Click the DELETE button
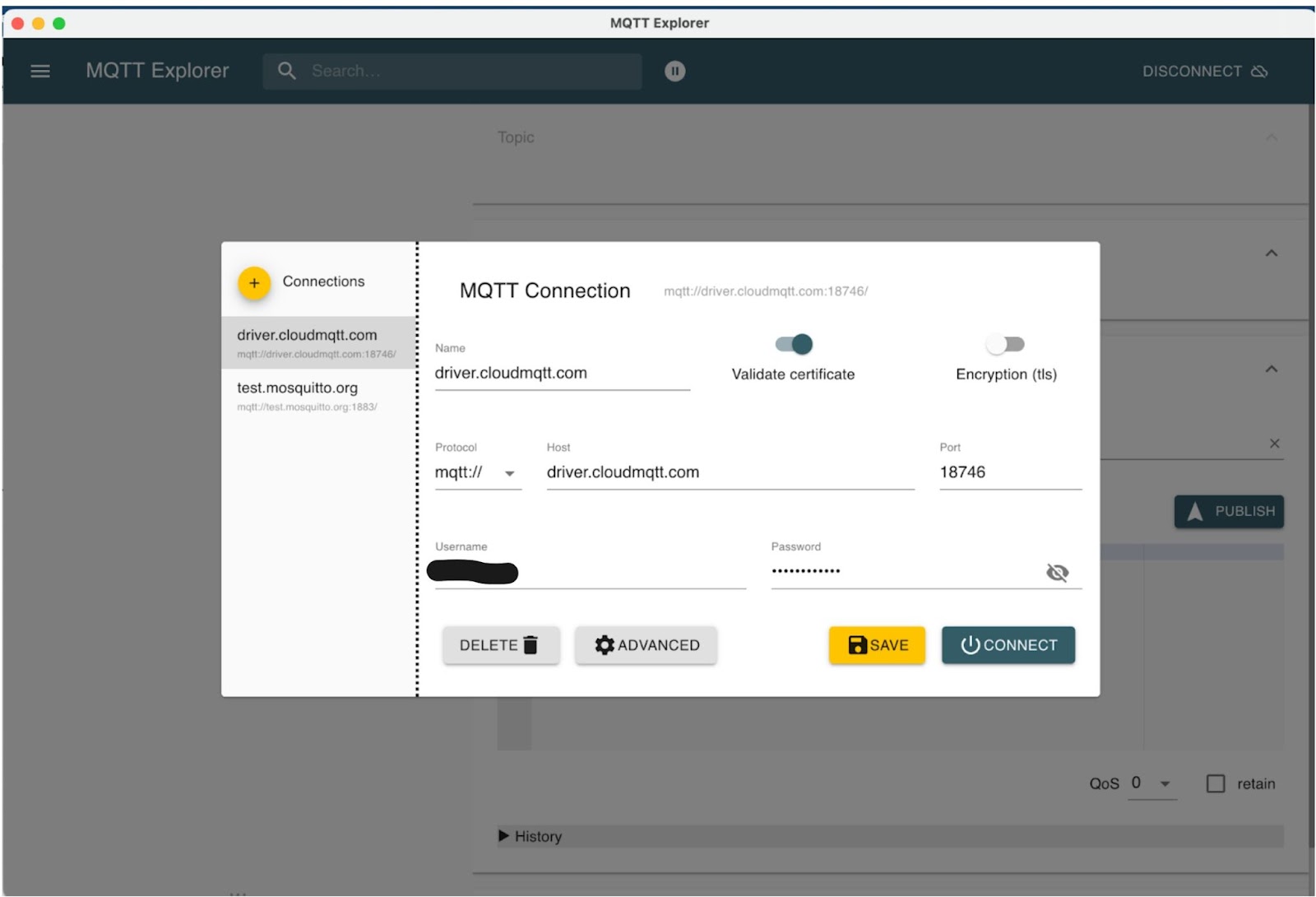This screenshot has height=897, width=1316. [x=500, y=645]
